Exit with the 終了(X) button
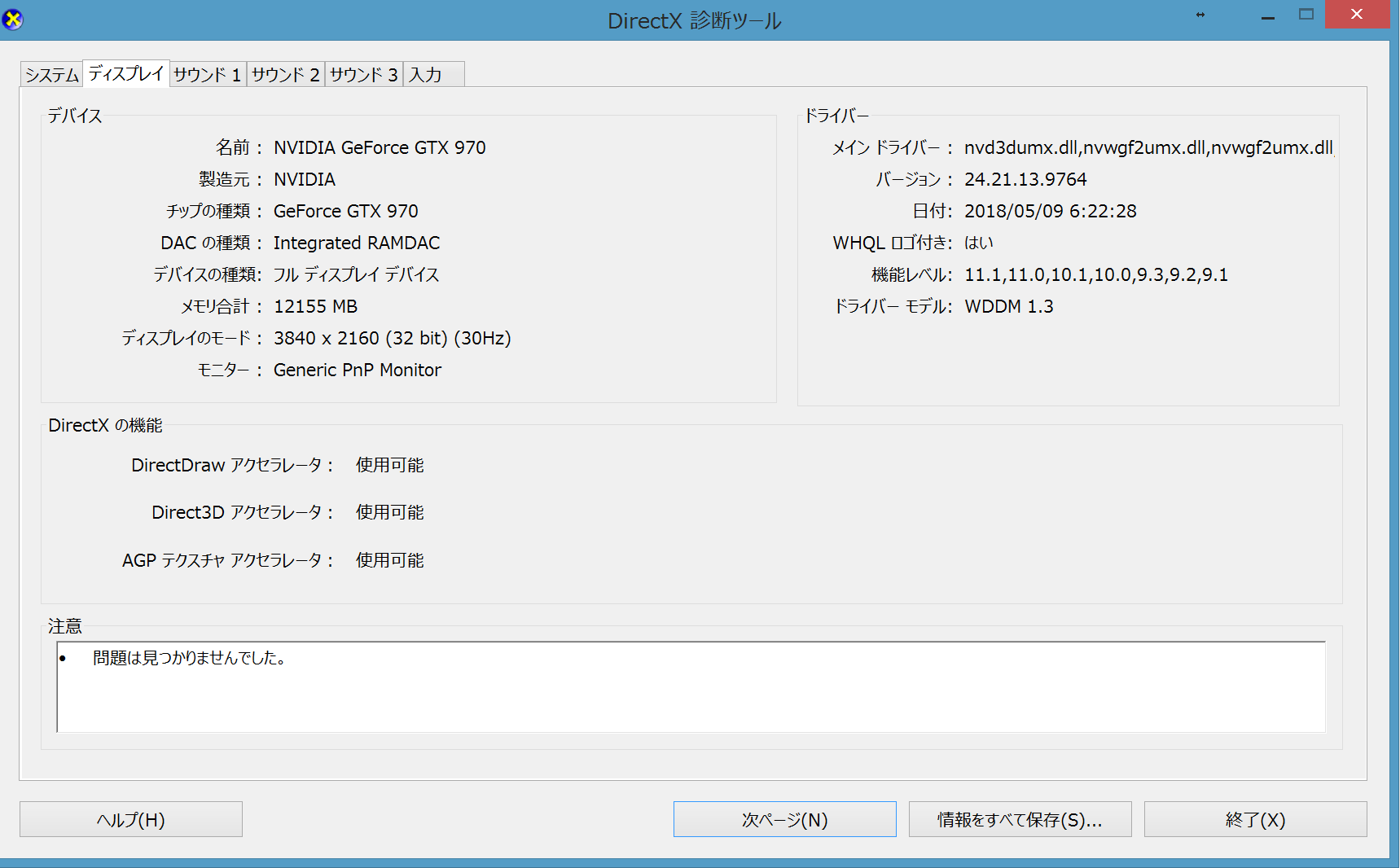Viewport: 1400px width, 868px height. coord(1256,819)
